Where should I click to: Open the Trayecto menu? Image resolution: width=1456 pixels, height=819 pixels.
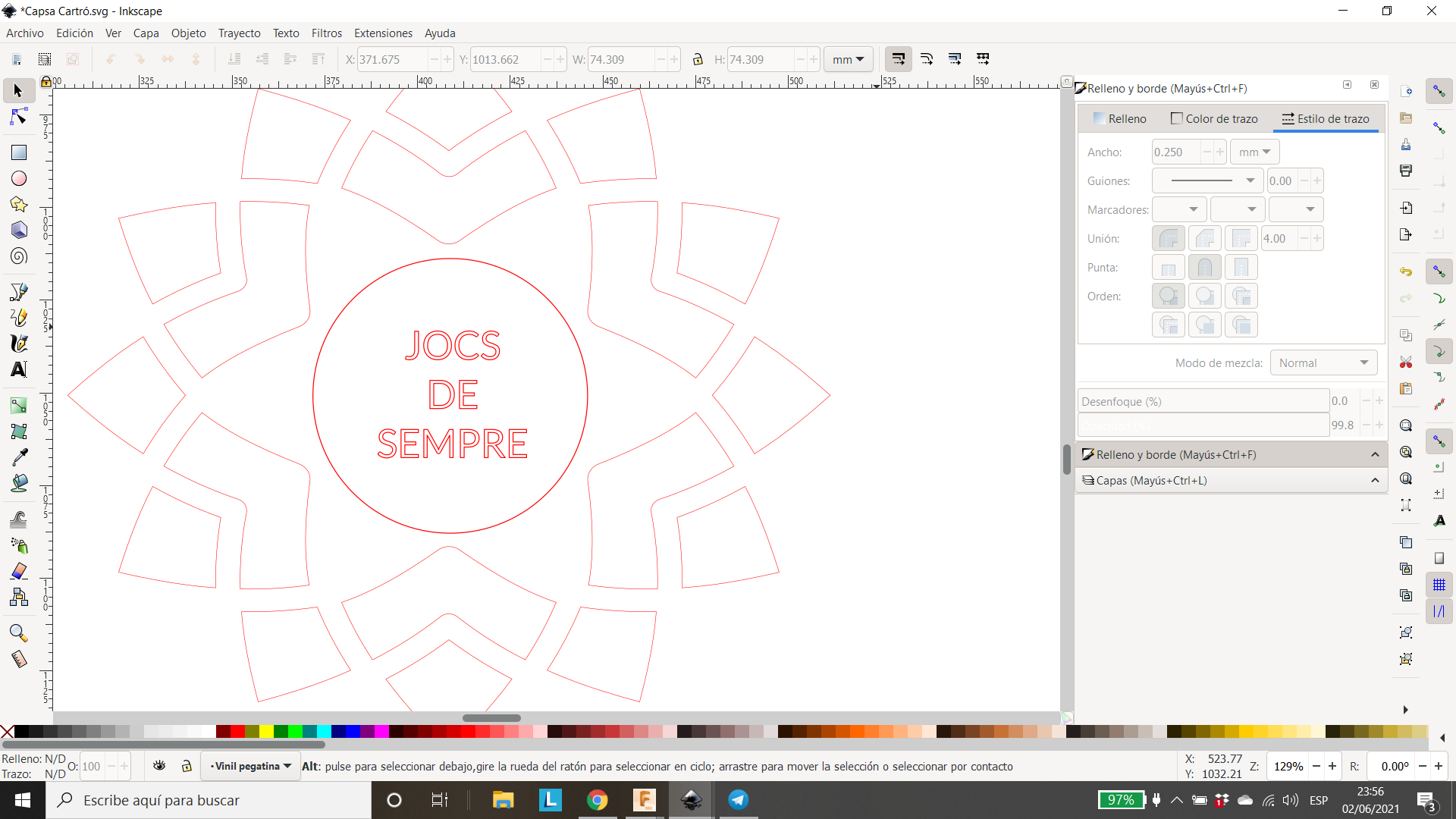(x=239, y=33)
